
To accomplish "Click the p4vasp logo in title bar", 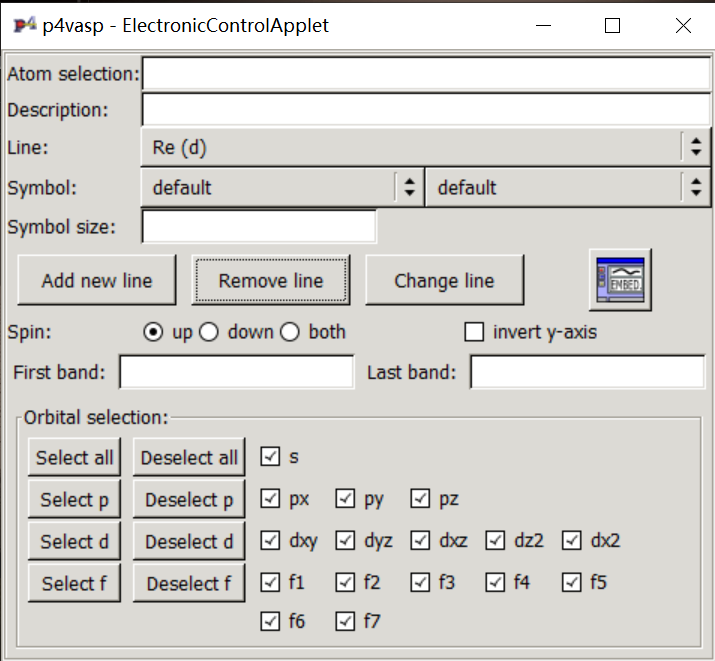I will 25,26.
